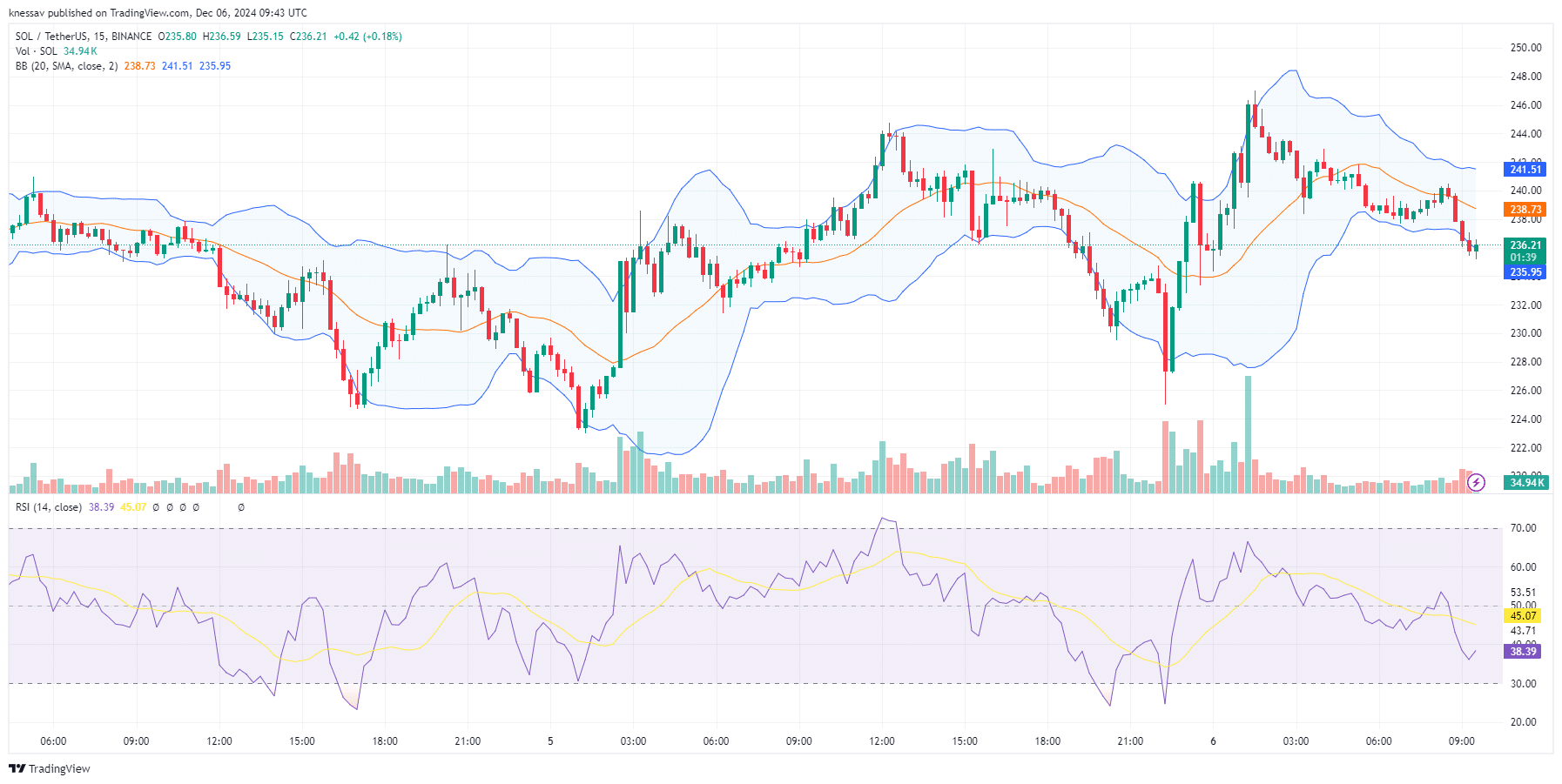Click the Vol · SOL indicator label
The width and height of the screenshot is (1562, 784).
coord(37,51)
